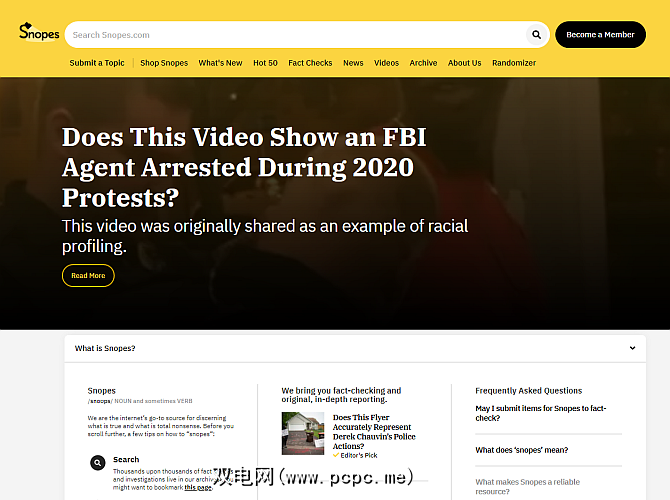Open the FBI Agent Arrested headline
This screenshot has width=670, height=500.
click(244, 167)
